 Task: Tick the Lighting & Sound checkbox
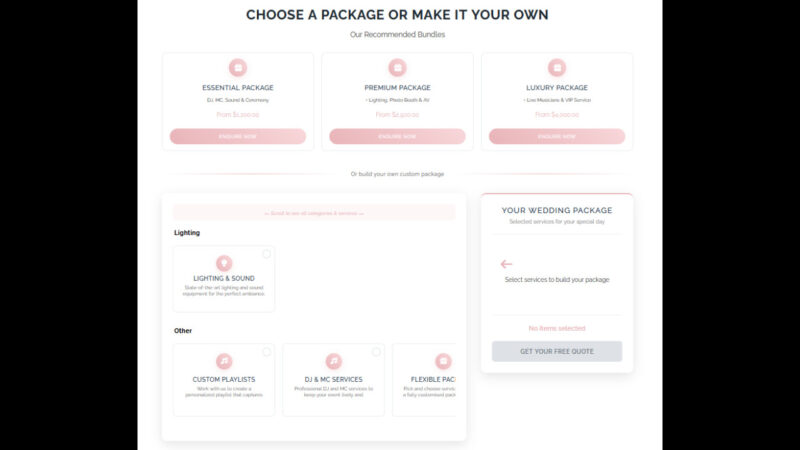click(x=266, y=254)
